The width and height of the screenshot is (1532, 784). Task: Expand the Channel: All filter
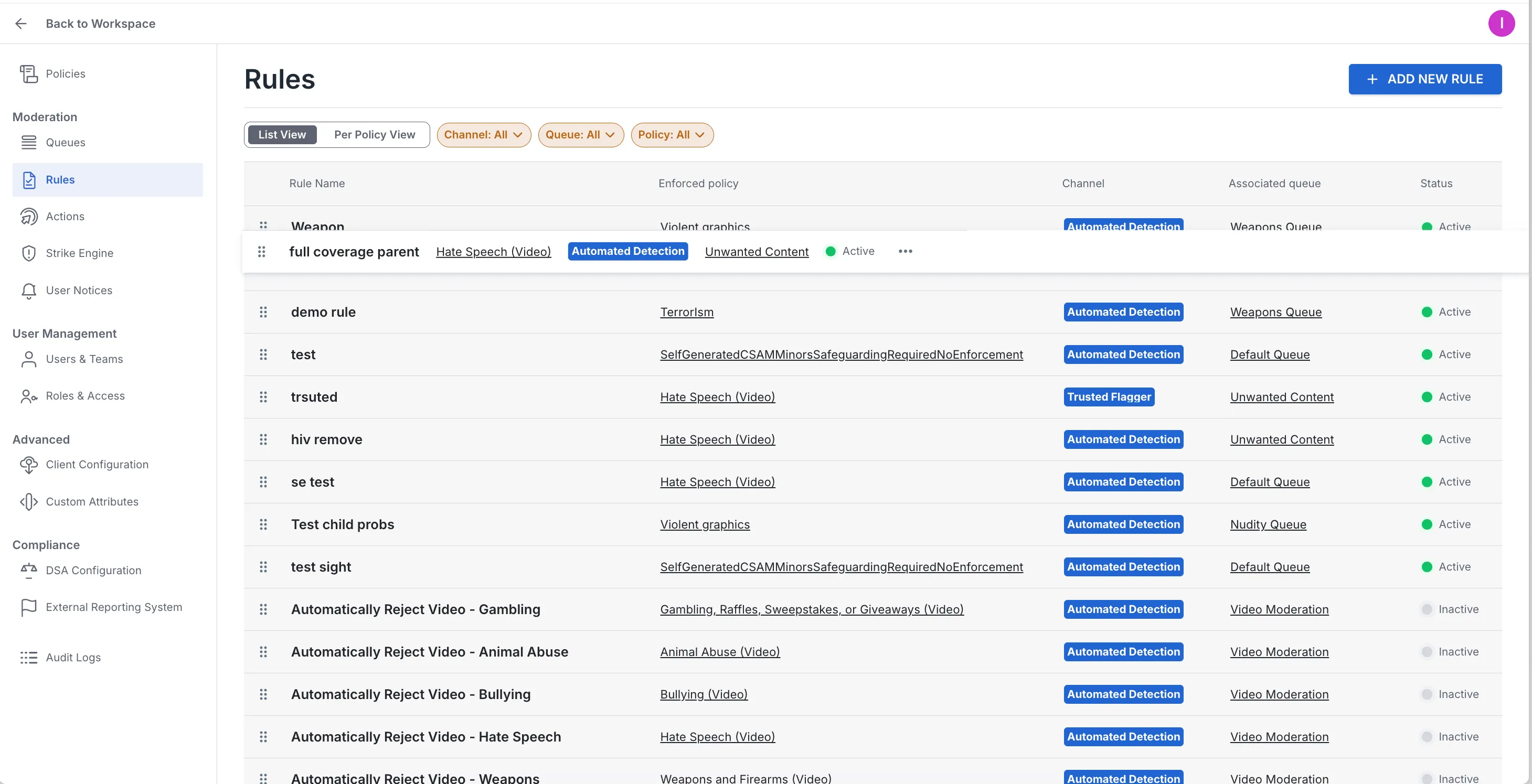click(484, 135)
